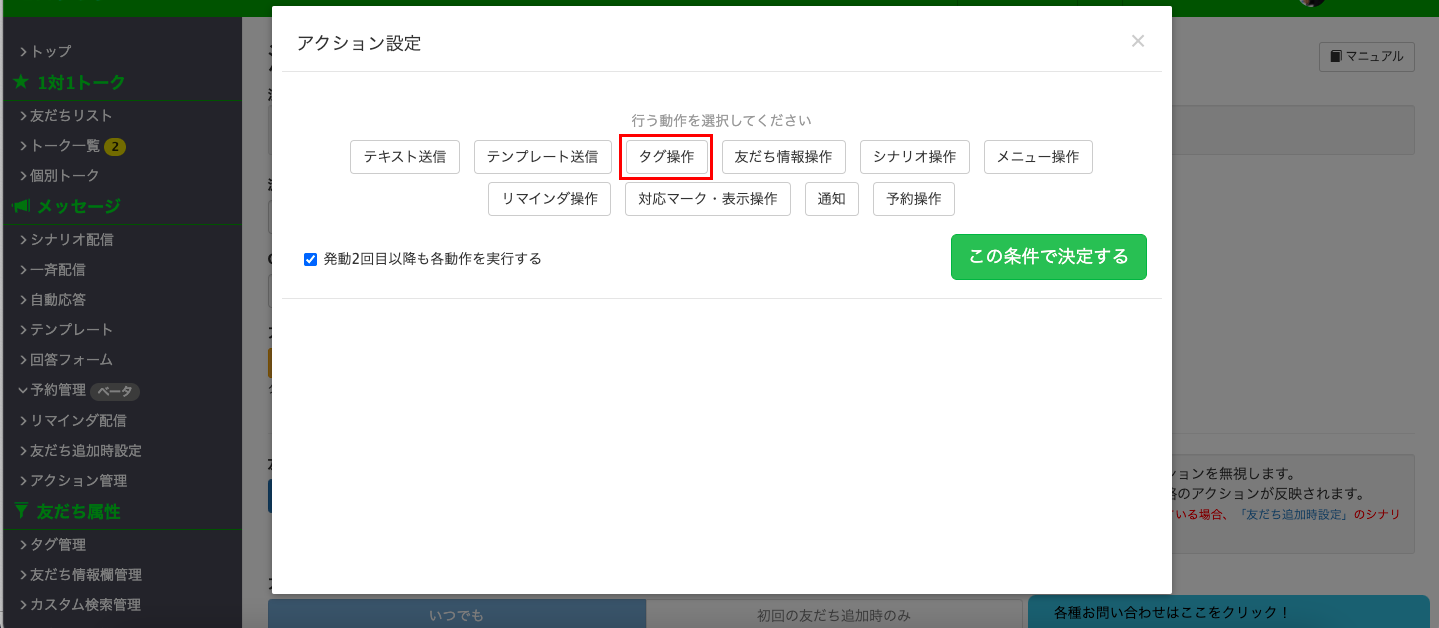
Task: Go to タグ管理 in sidebar
Action: [58, 545]
